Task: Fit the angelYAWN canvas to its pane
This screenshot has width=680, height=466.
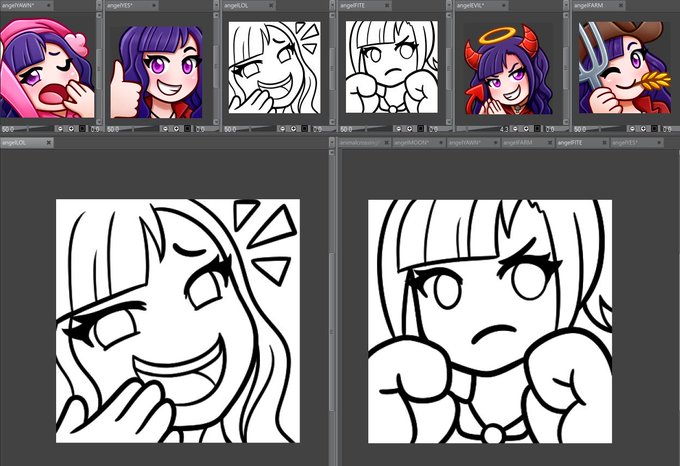Action: pos(82,129)
